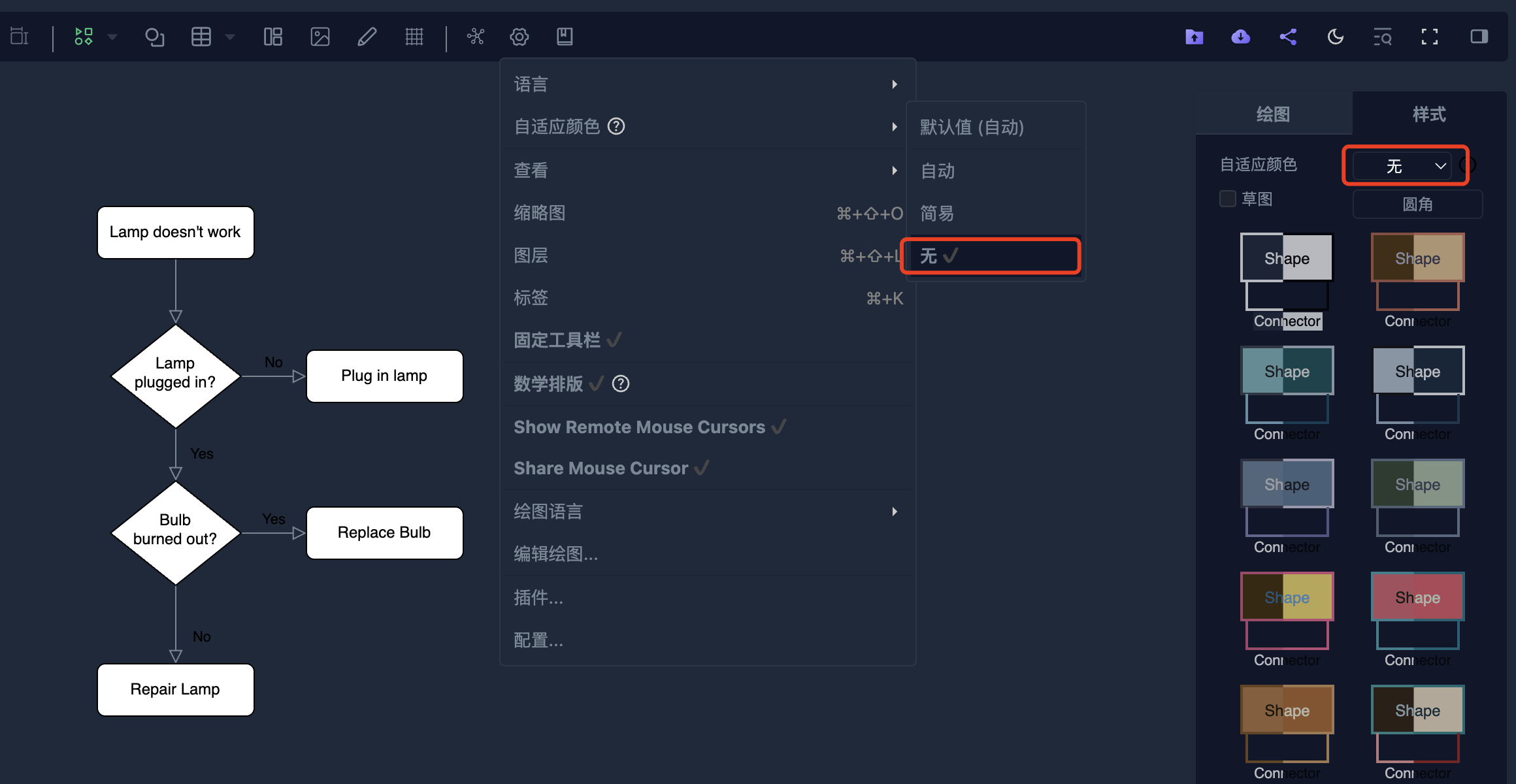The height and width of the screenshot is (784, 1516).
Task: Select 自动 in the adaptive color submenu
Action: [x=938, y=171]
